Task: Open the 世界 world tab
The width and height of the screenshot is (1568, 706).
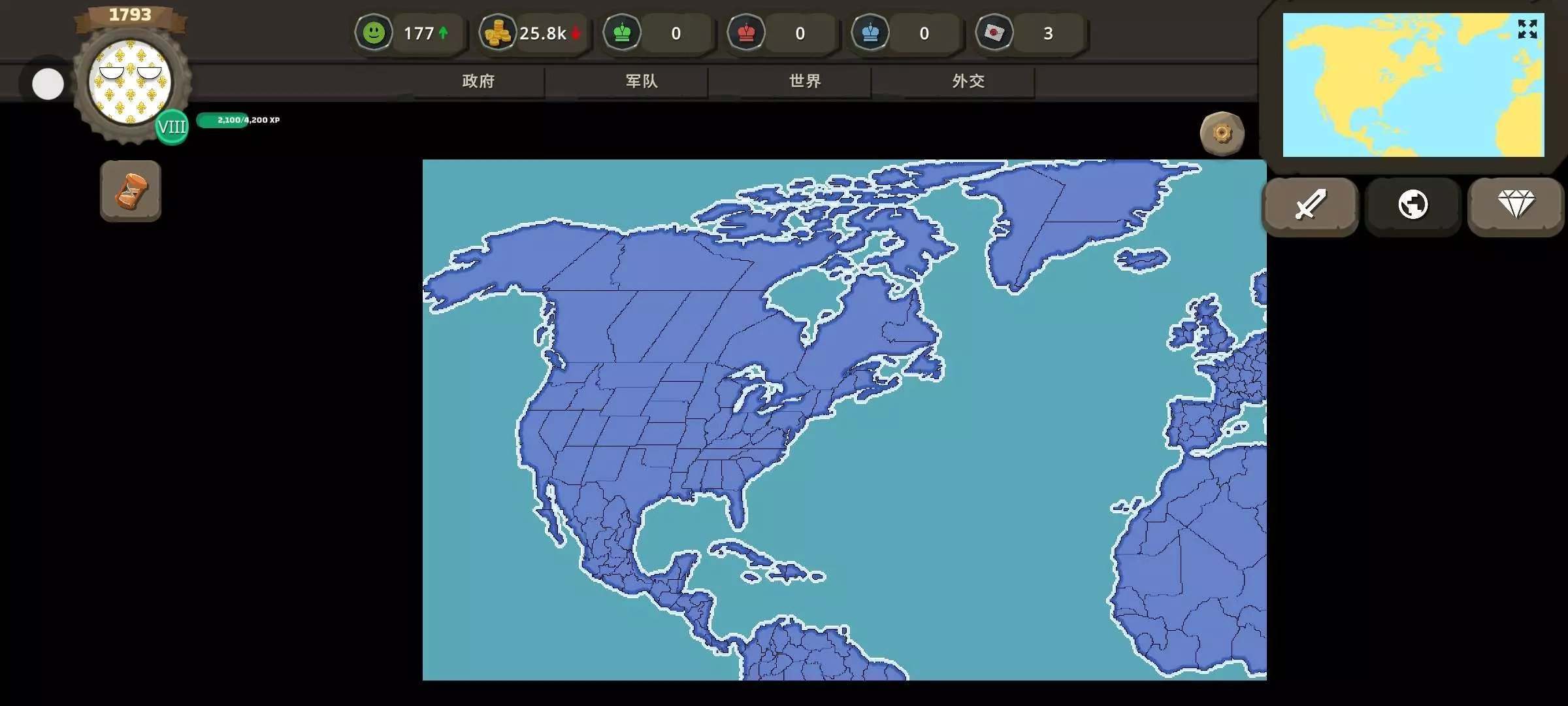Action: click(x=805, y=81)
